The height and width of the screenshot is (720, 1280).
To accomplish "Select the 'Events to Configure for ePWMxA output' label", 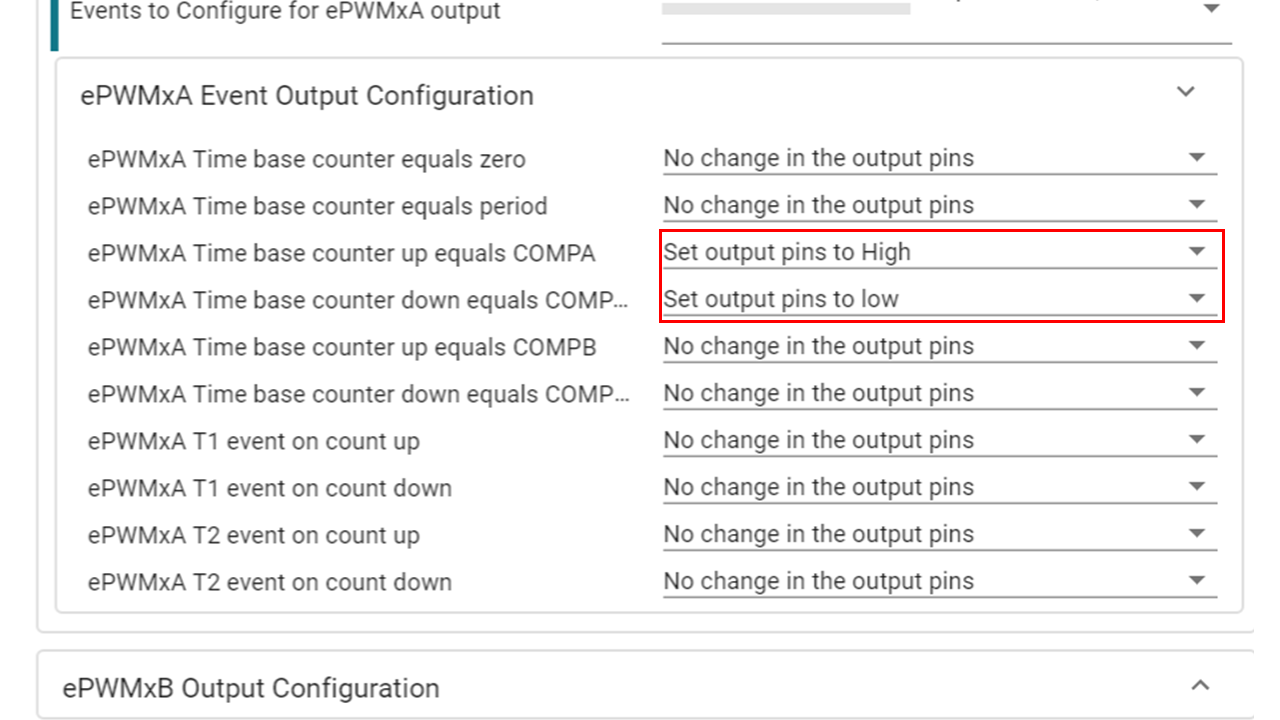I will point(281,12).
